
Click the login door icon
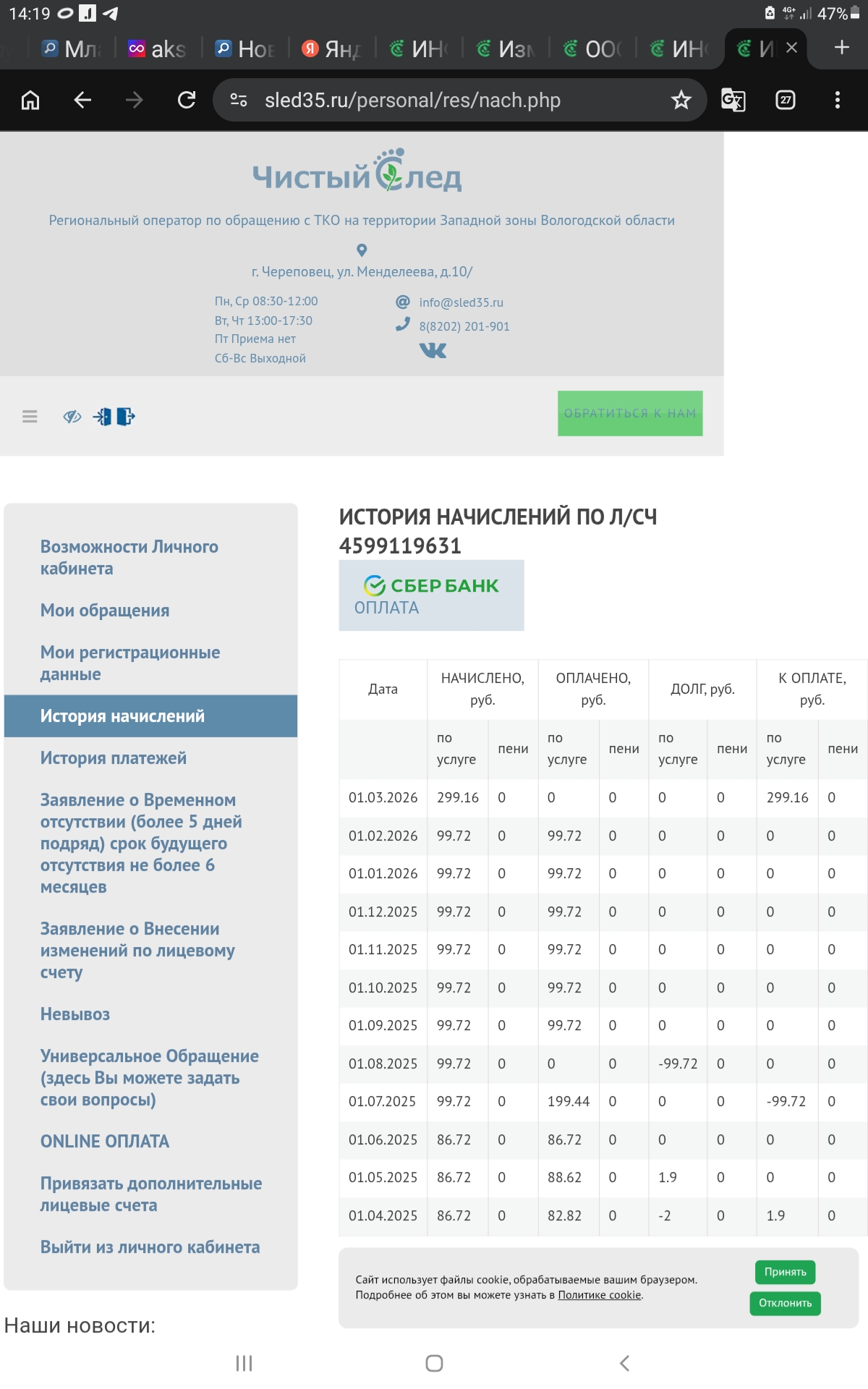(103, 417)
